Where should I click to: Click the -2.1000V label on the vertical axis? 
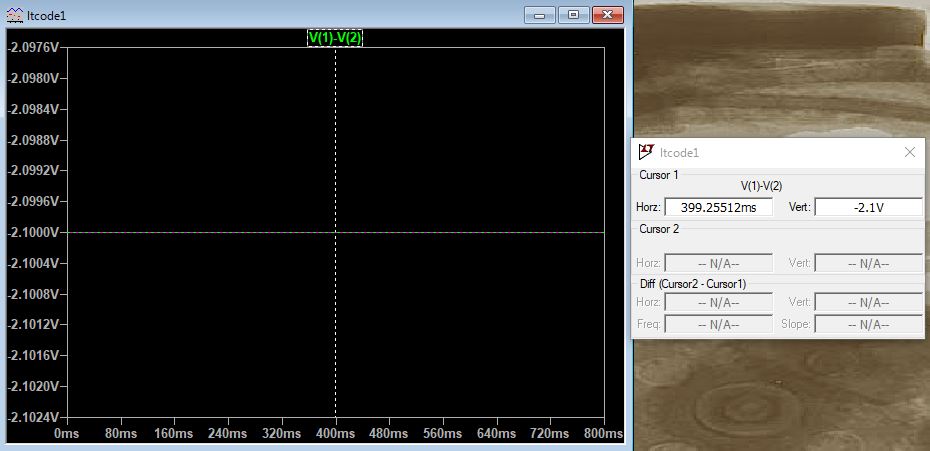[33, 232]
